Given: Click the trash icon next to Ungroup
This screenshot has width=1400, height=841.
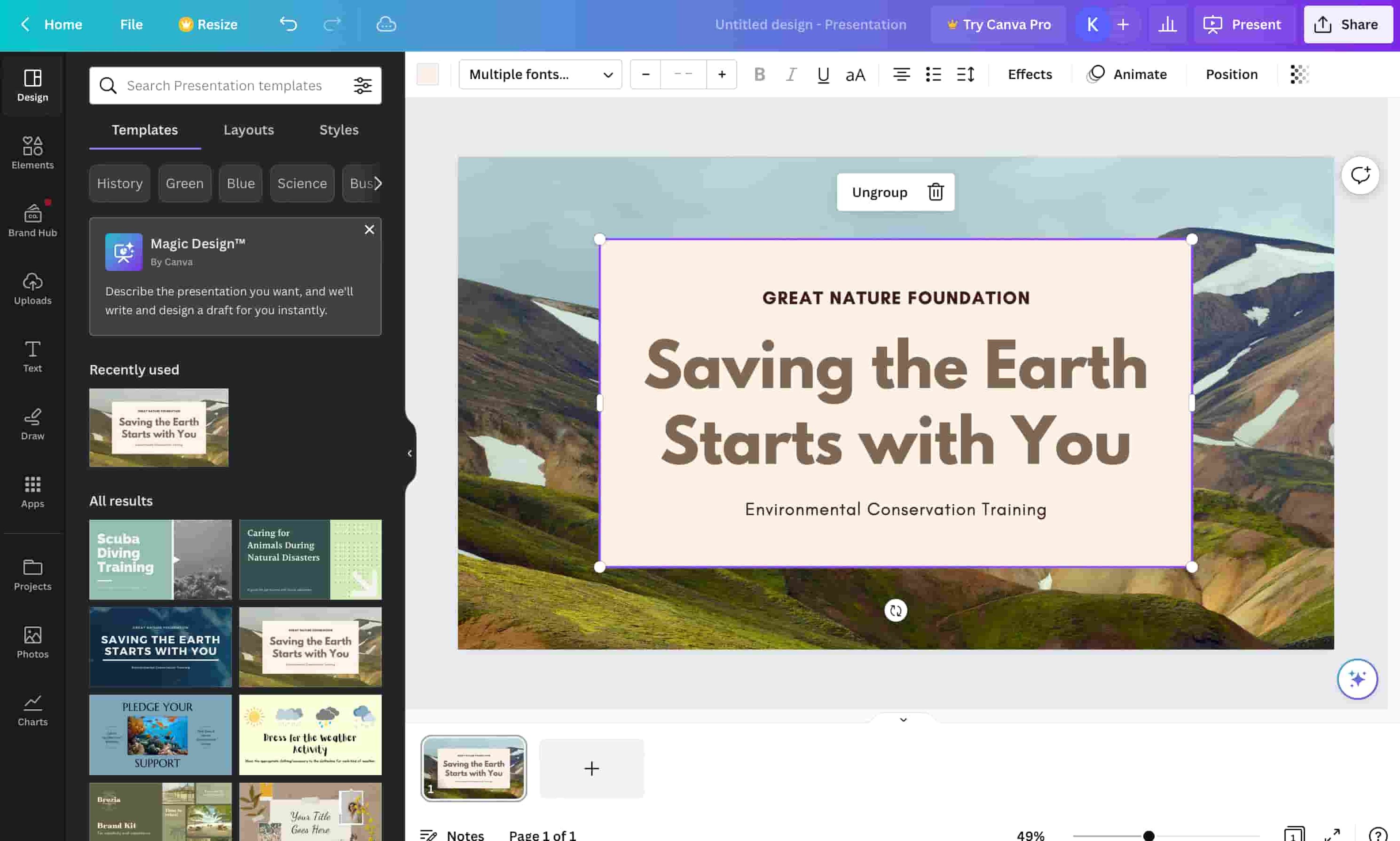Looking at the screenshot, I should 935,192.
